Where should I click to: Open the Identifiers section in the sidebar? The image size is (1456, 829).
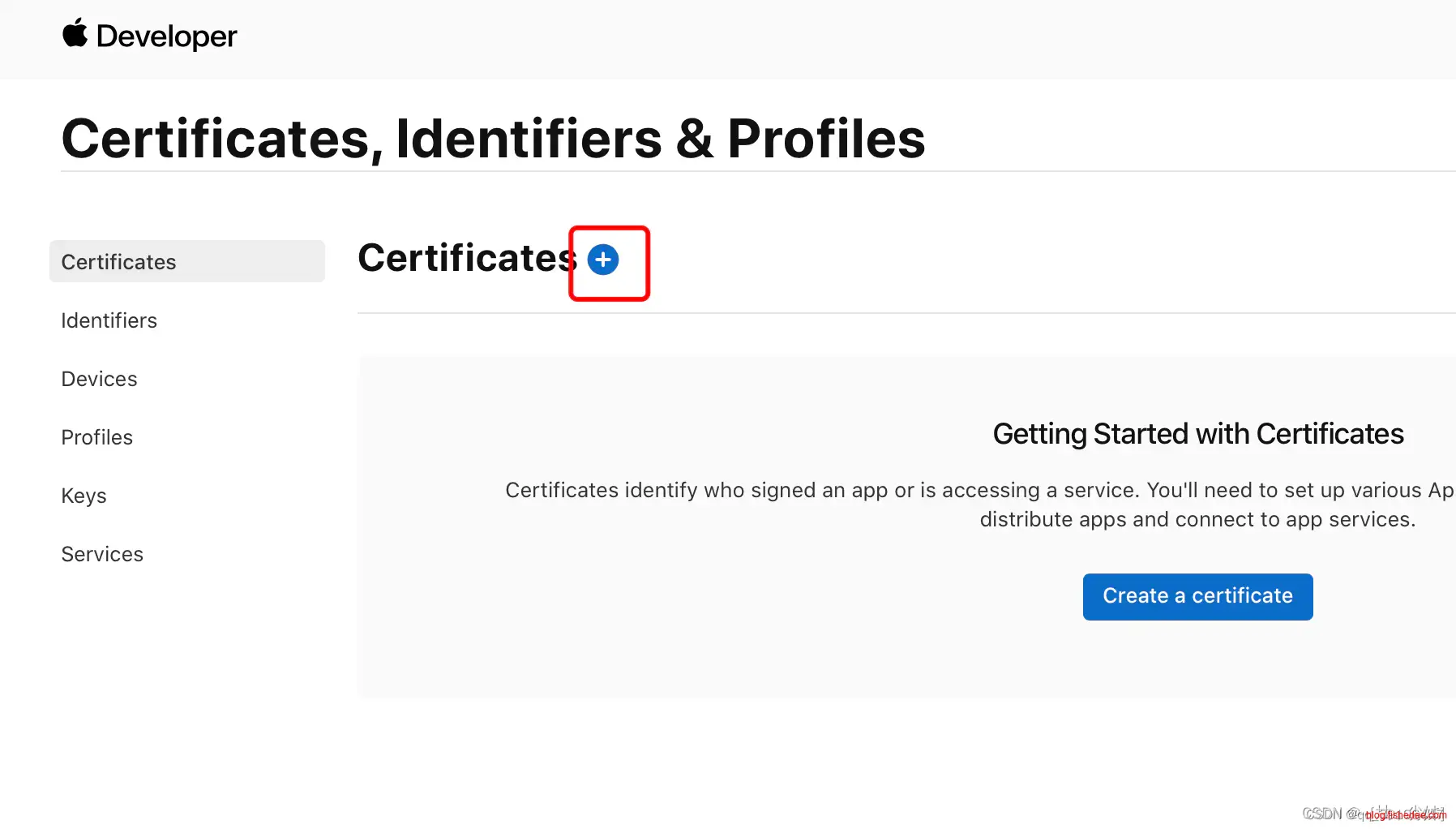click(x=109, y=320)
